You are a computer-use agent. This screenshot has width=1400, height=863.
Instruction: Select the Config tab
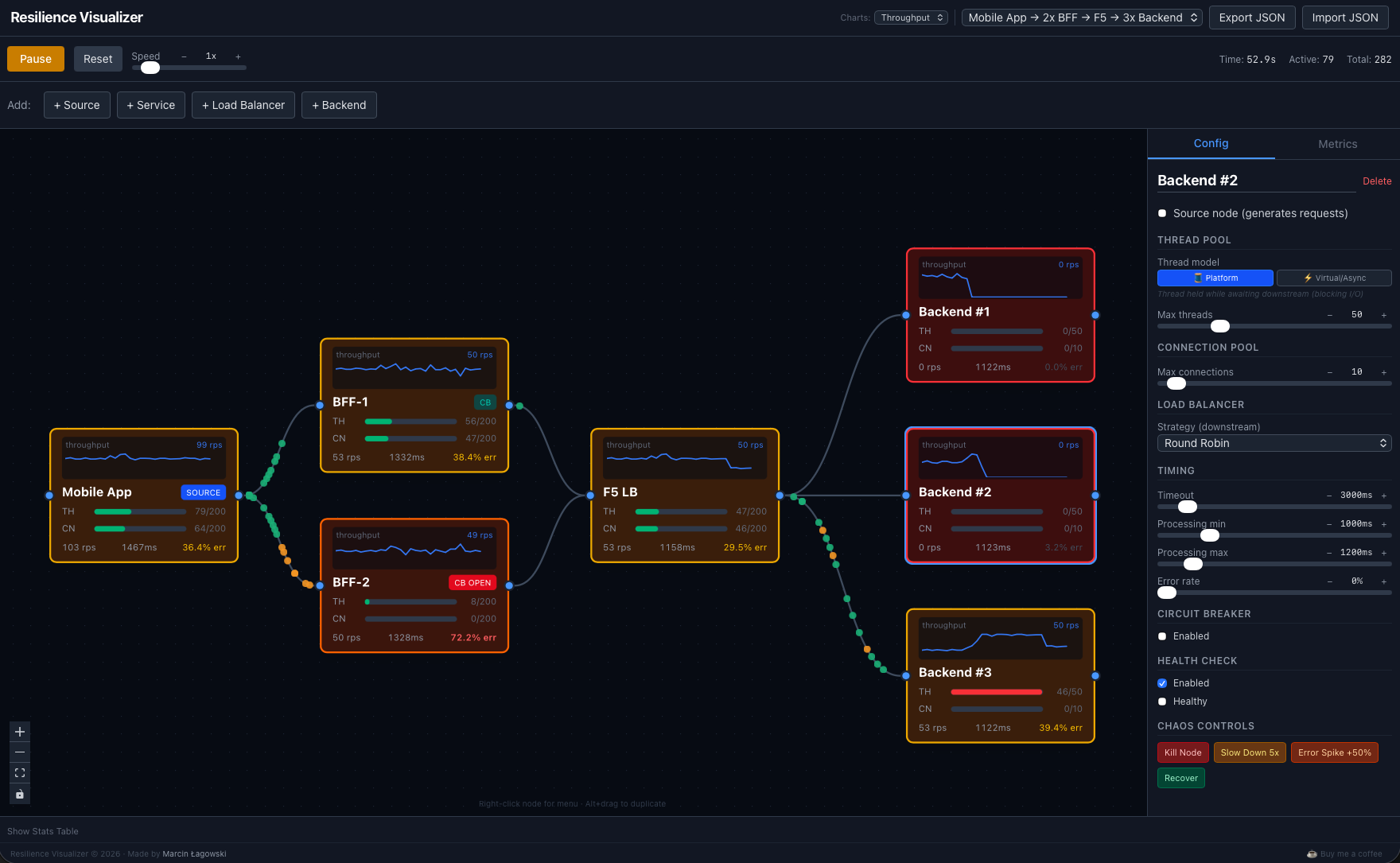click(1211, 144)
